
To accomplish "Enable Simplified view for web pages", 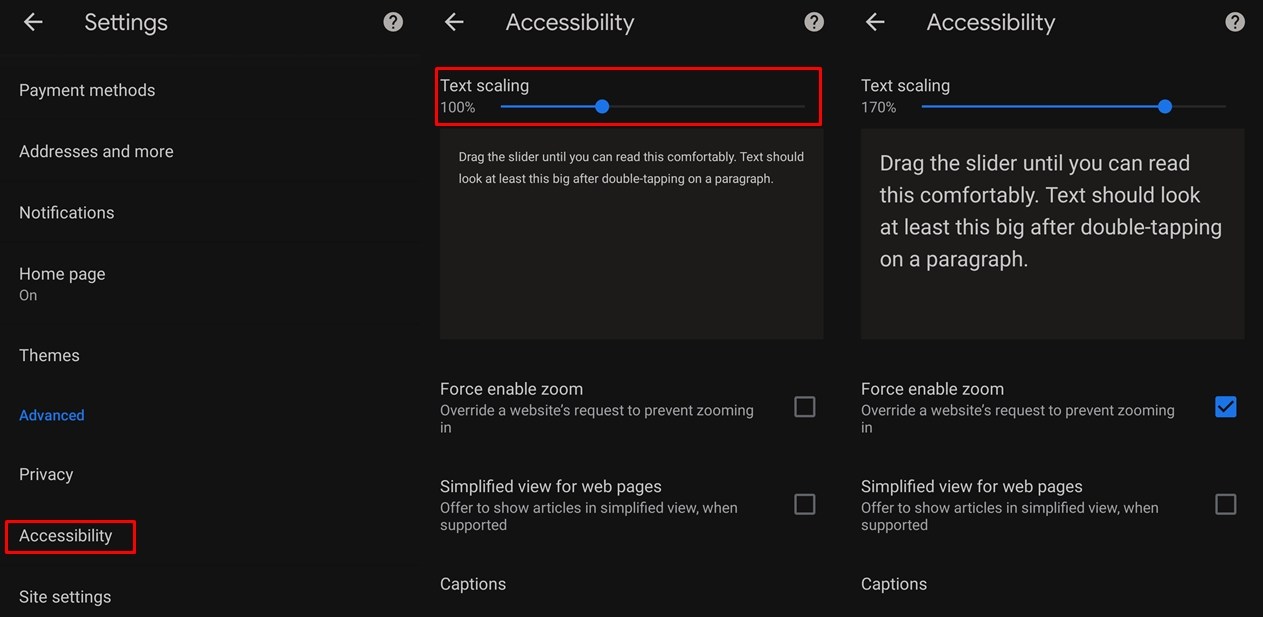I will coord(805,504).
